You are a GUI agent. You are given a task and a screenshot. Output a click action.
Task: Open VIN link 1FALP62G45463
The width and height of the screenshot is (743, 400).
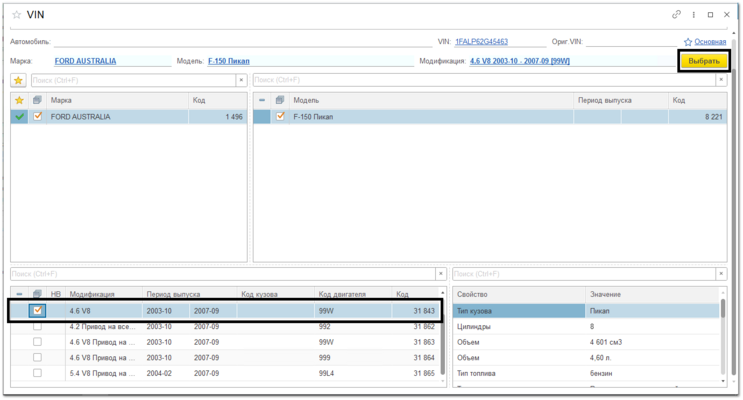click(x=481, y=42)
